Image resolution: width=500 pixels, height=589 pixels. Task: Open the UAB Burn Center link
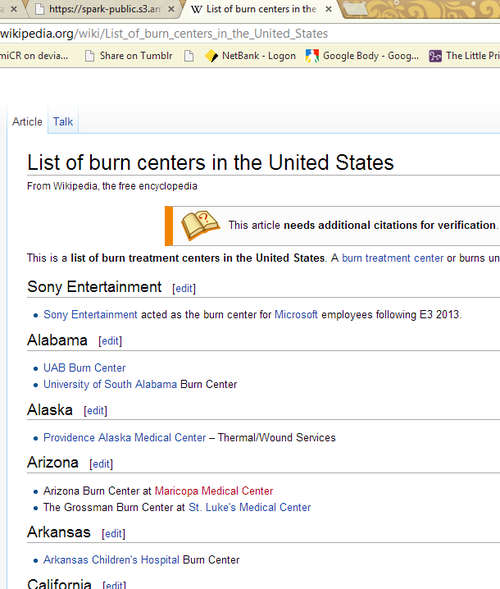(x=84, y=368)
